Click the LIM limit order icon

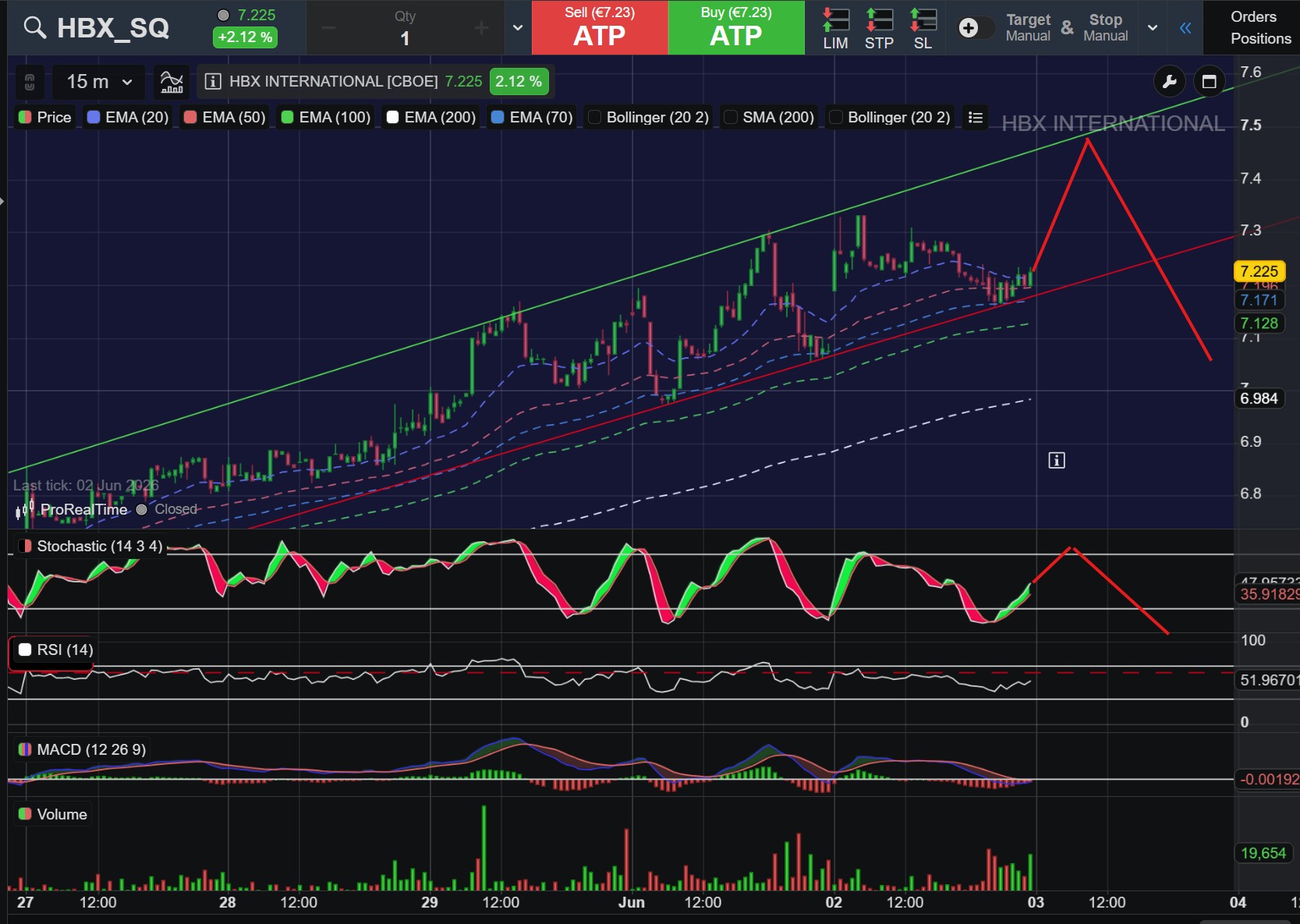(835, 28)
